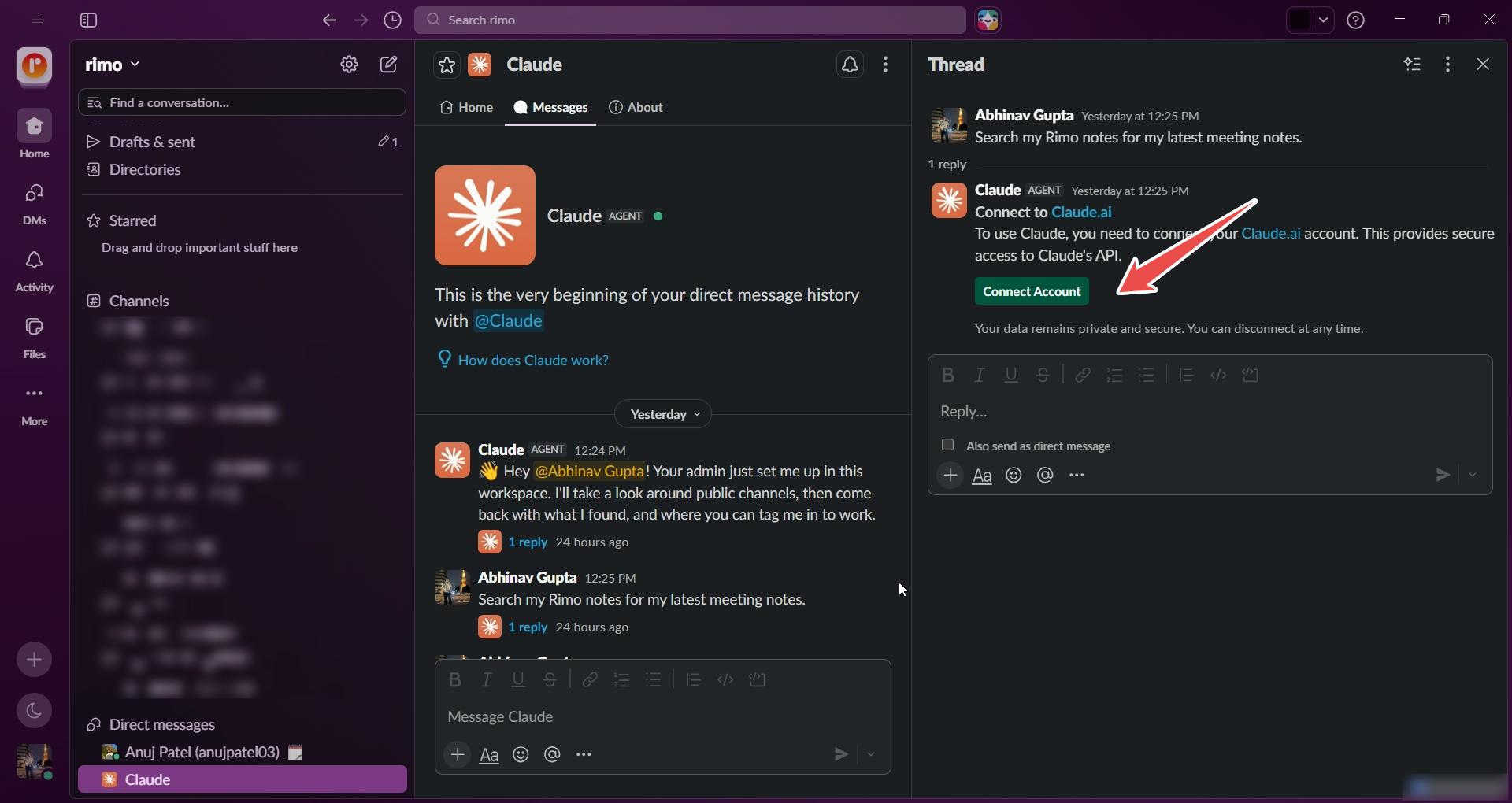Toggle italic in Message Claude toolbar

coord(487,679)
